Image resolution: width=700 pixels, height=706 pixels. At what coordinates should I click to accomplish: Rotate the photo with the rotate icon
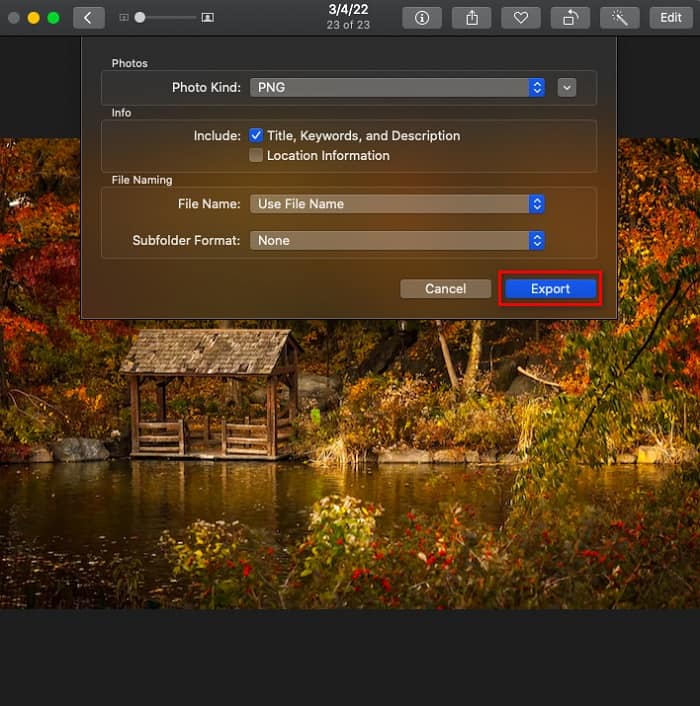click(570, 18)
